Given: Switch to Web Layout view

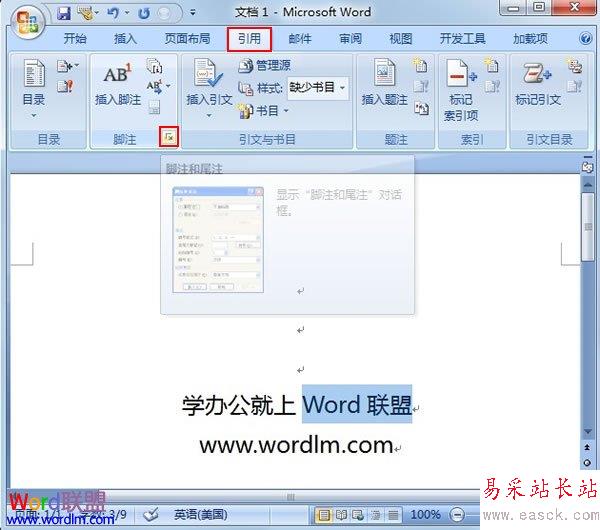Looking at the screenshot, I should (x=358, y=515).
